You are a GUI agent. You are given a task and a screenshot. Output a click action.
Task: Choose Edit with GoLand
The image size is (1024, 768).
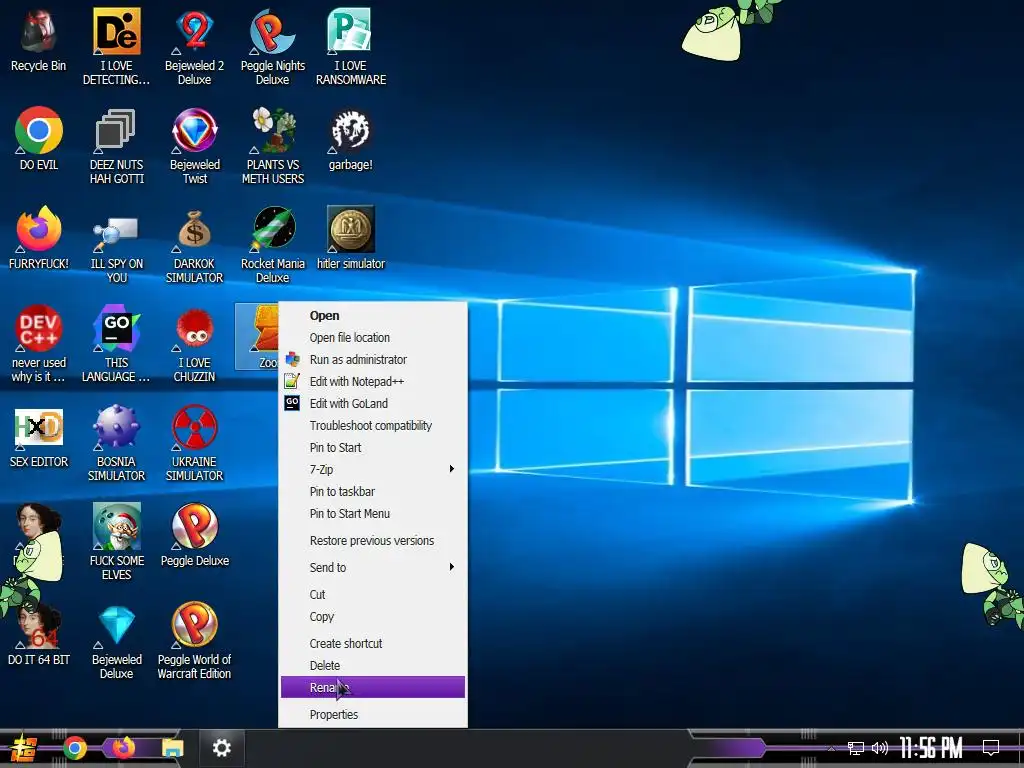pos(373,404)
